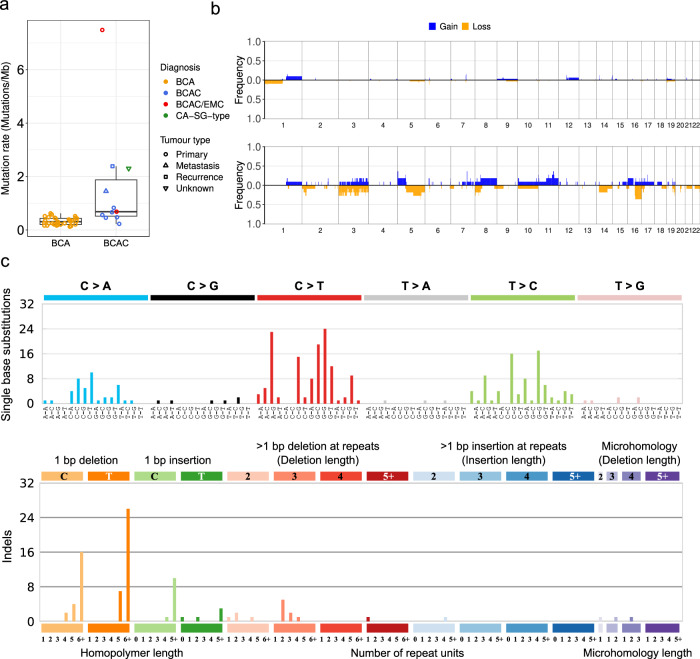This screenshot has width=700, height=659.
Task: Click the 'Homopolymer length' label
Action: coord(132,653)
